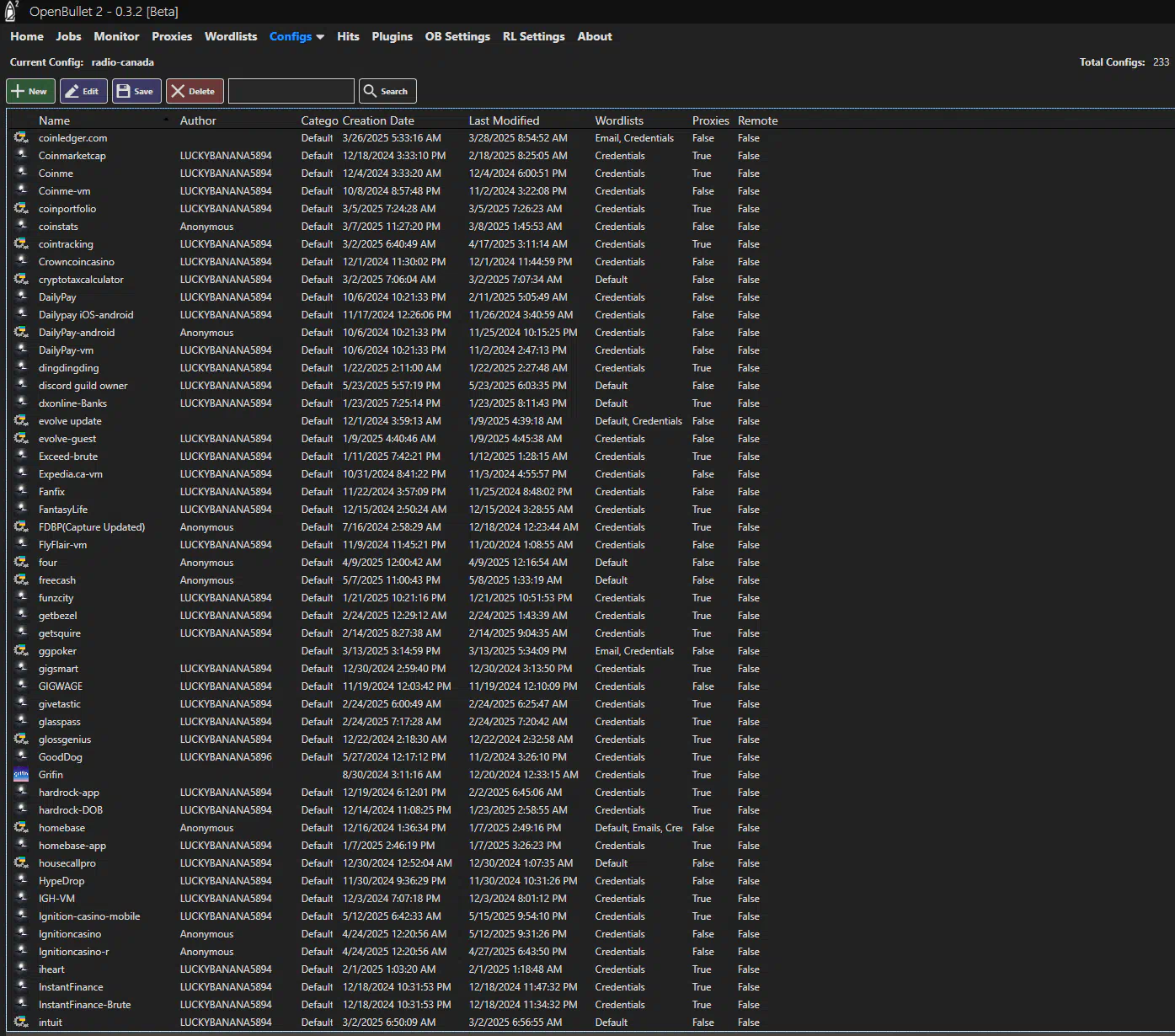Click the HypeDrop config icon
Image resolution: width=1175 pixels, height=1036 pixels.
click(x=21, y=880)
